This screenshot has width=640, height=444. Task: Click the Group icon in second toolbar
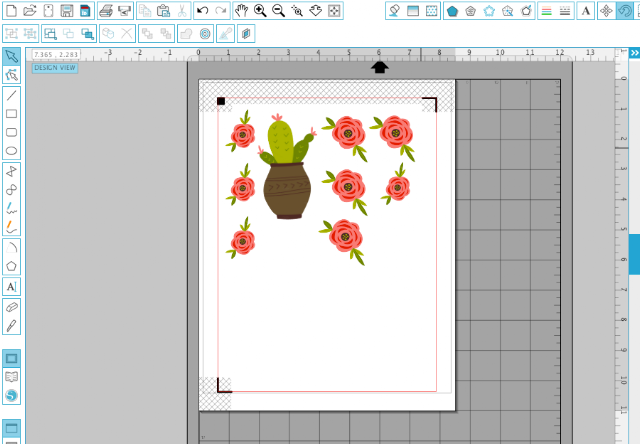click(11, 33)
